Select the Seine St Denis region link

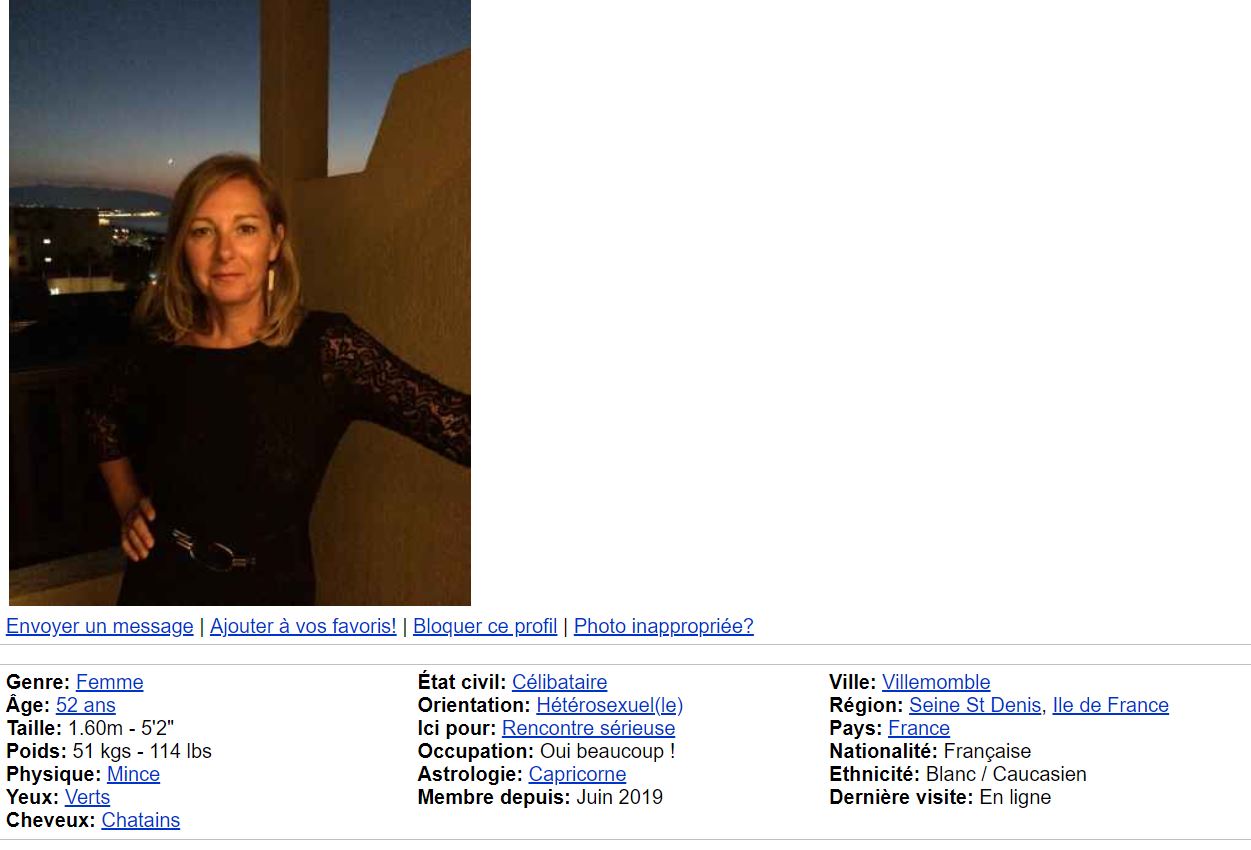click(975, 705)
